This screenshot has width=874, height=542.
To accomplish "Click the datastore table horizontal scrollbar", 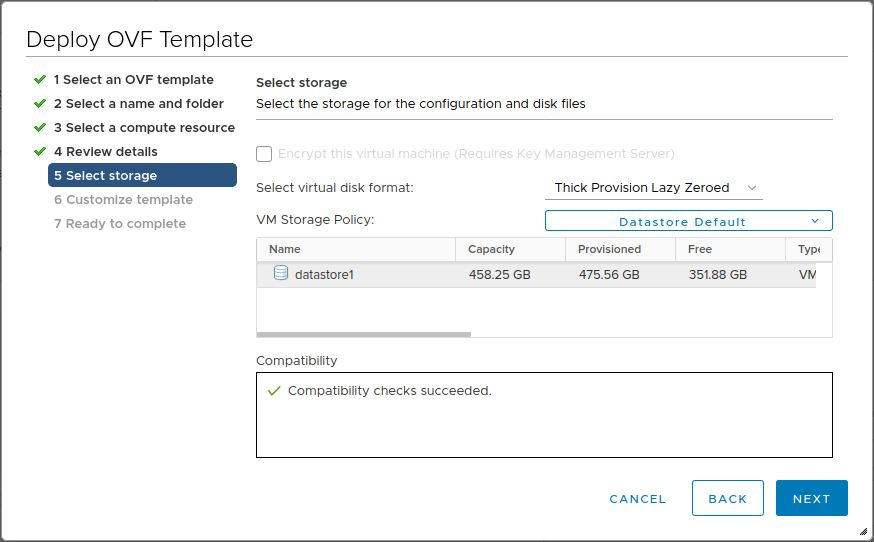I will tap(363, 334).
